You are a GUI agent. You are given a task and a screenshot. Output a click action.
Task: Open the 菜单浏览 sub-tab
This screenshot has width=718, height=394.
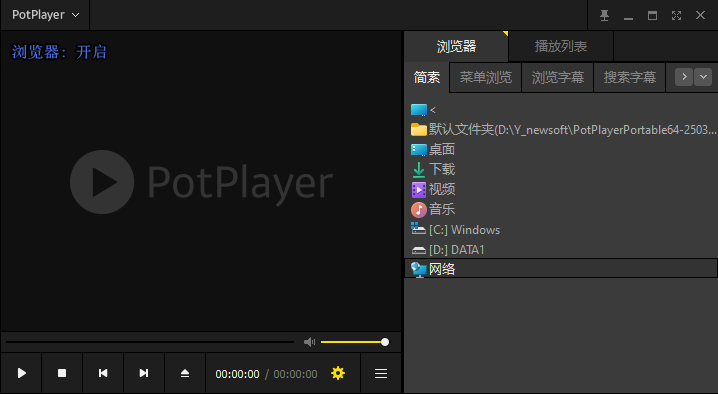[x=485, y=77]
